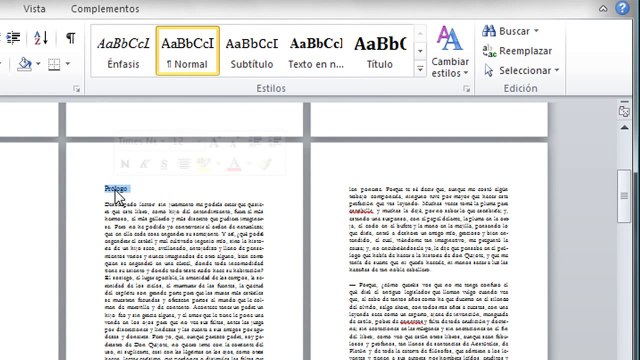640x360 pixels.
Task: Expand the full styles gallery
Action: point(420,69)
